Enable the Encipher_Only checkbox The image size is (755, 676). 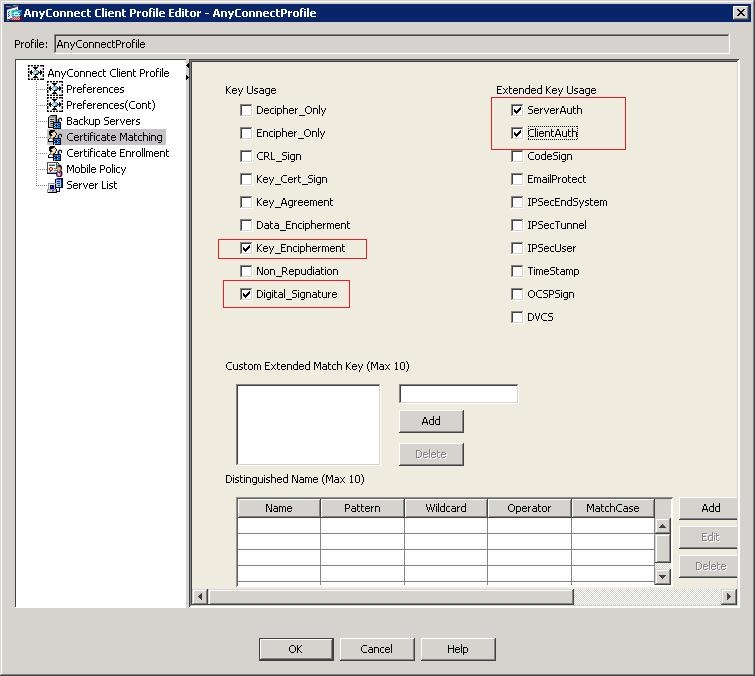click(x=246, y=133)
